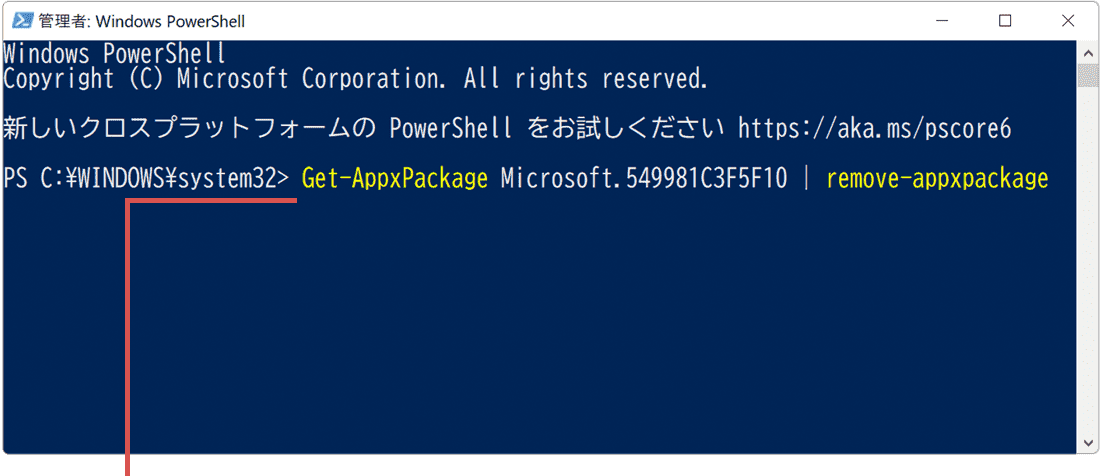
Task: Open the PowerShell system menu icon
Action: (x=17, y=20)
